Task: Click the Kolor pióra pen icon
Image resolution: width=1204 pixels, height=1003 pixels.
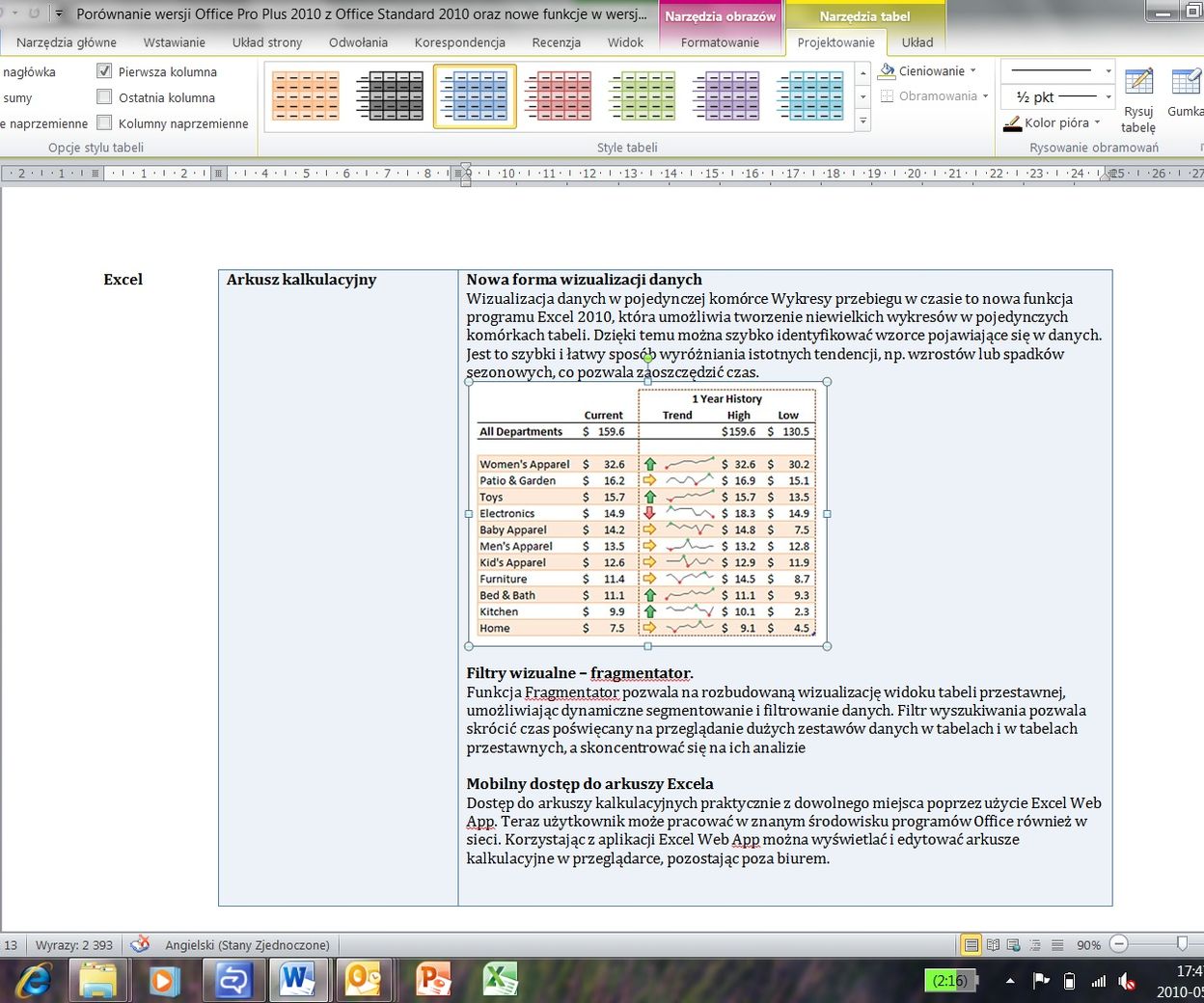Action: 1012,122
